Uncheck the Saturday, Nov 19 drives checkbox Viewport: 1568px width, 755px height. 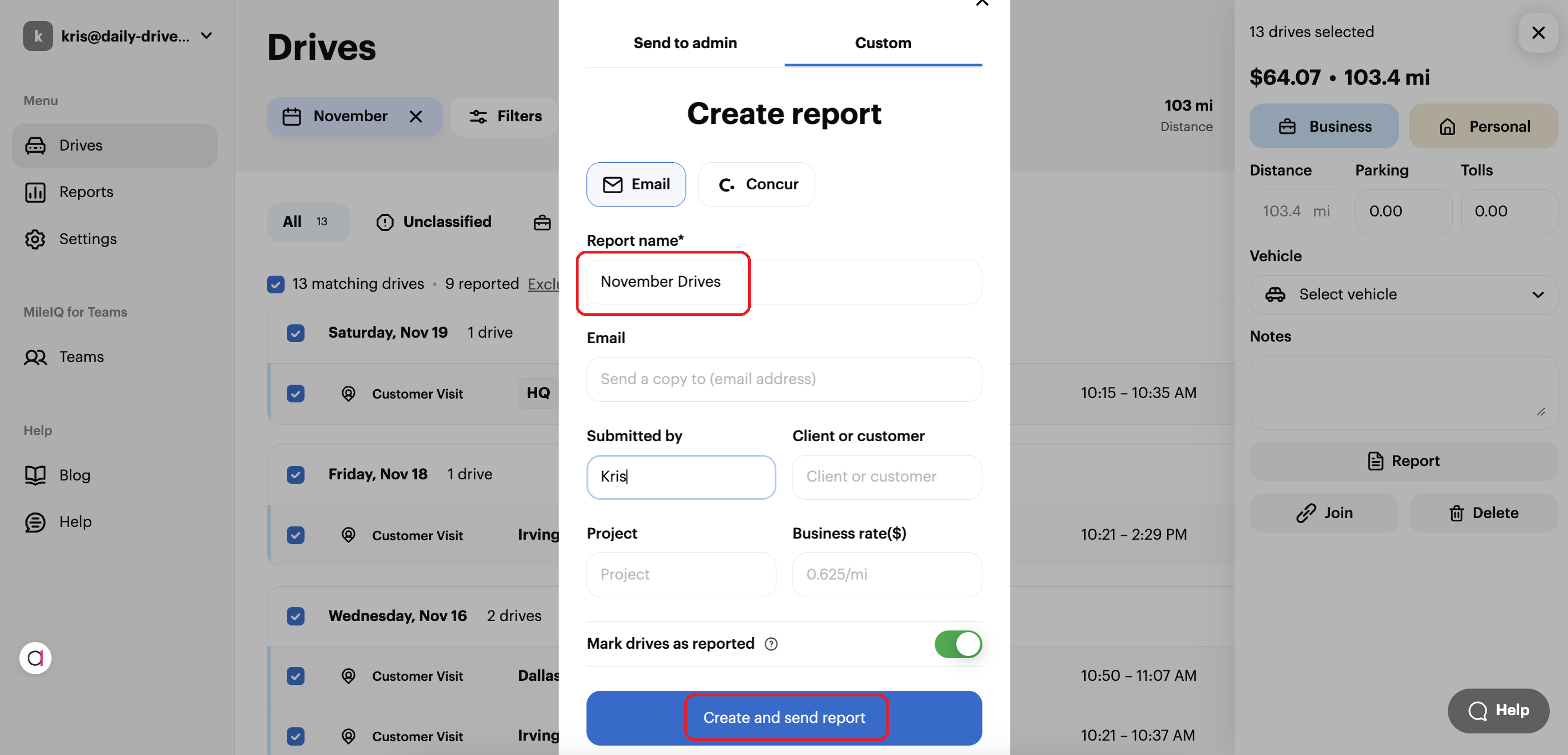coord(296,333)
